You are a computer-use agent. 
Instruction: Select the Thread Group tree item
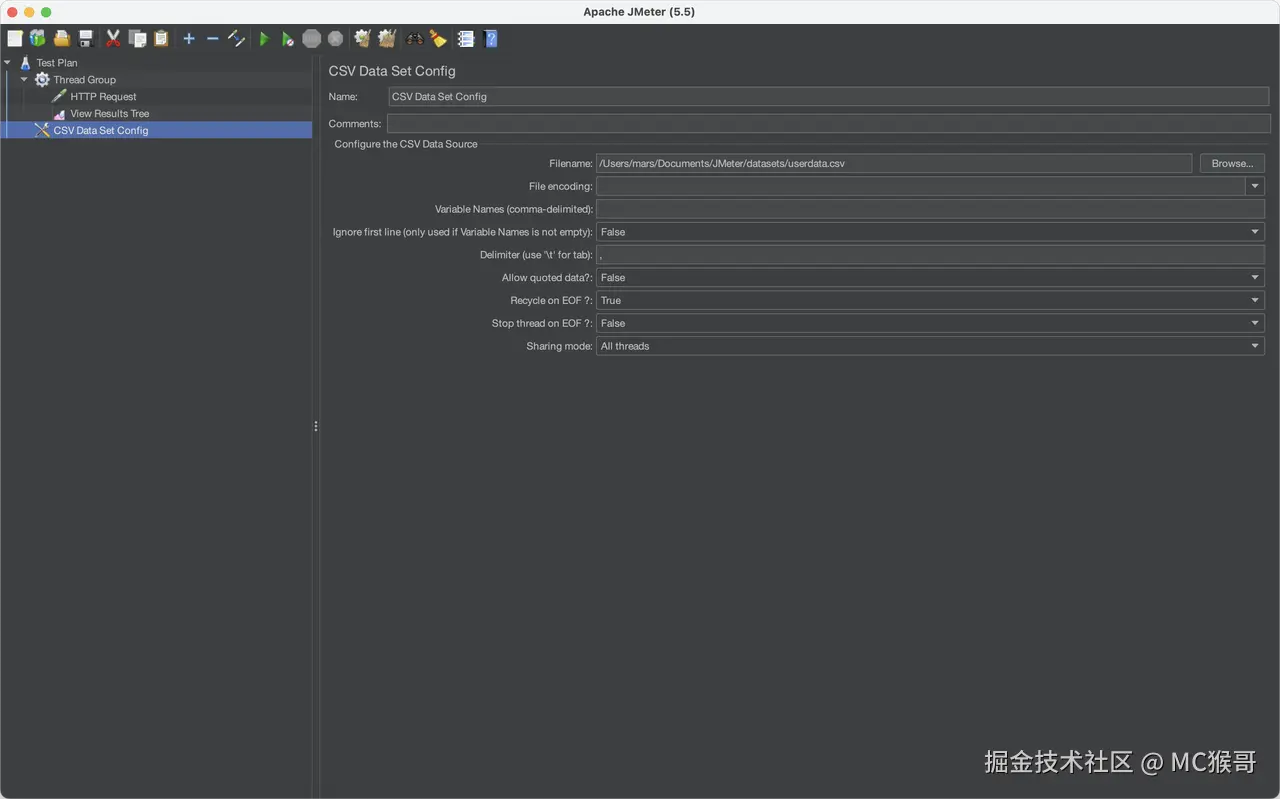[x=85, y=79]
